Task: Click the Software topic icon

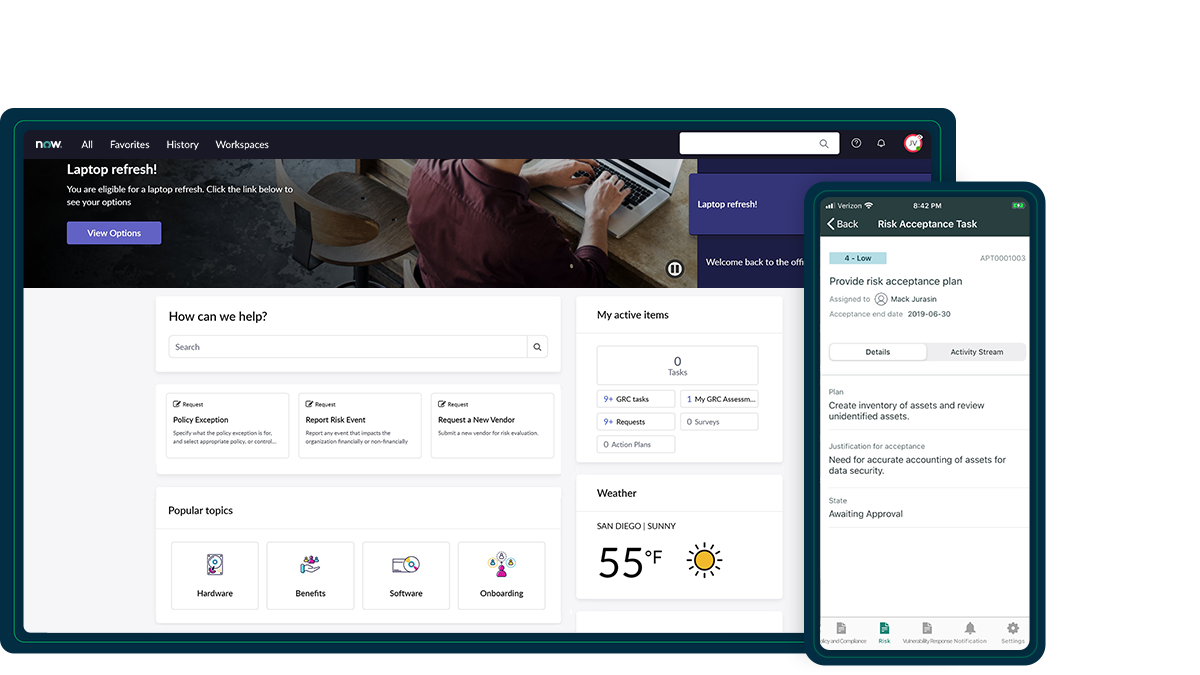Action: [406, 565]
